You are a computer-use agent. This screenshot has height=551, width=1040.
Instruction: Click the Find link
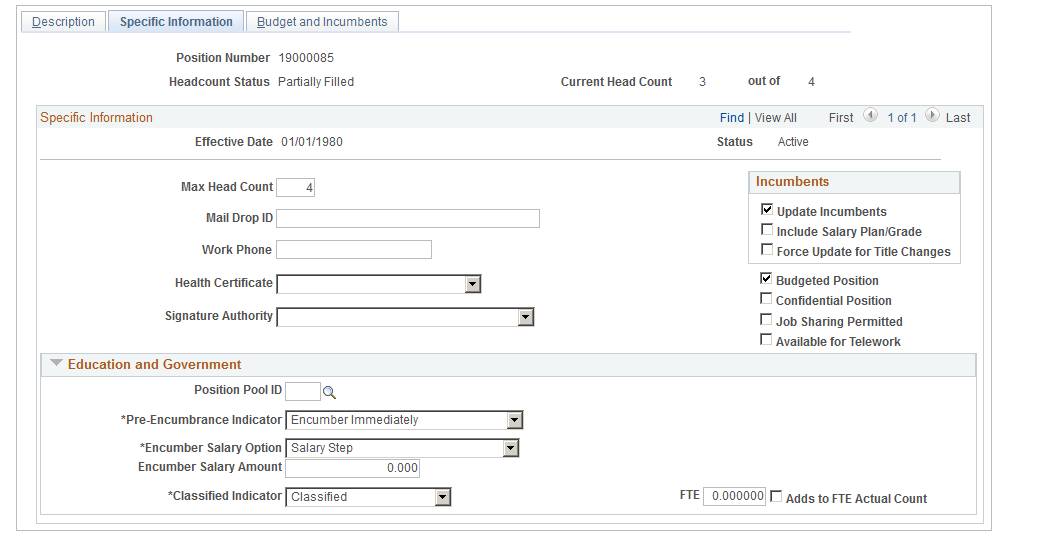pyautogui.click(x=732, y=118)
